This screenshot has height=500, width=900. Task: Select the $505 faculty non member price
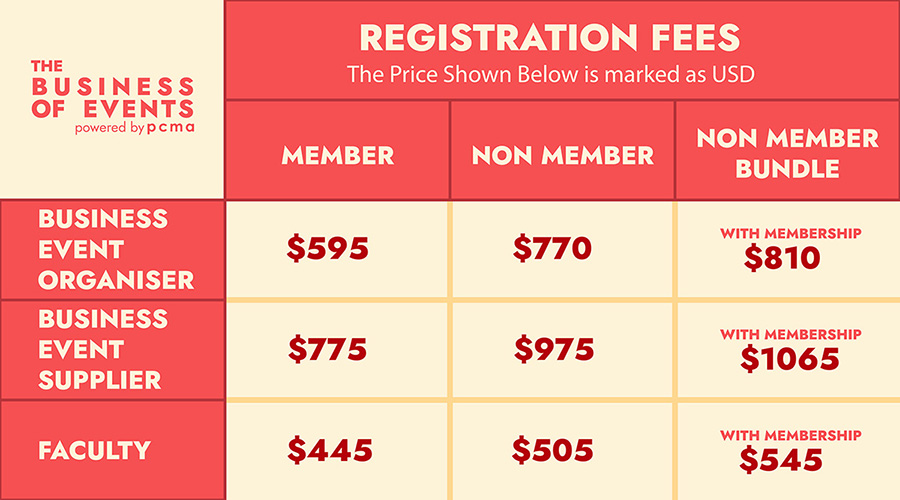(553, 451)
